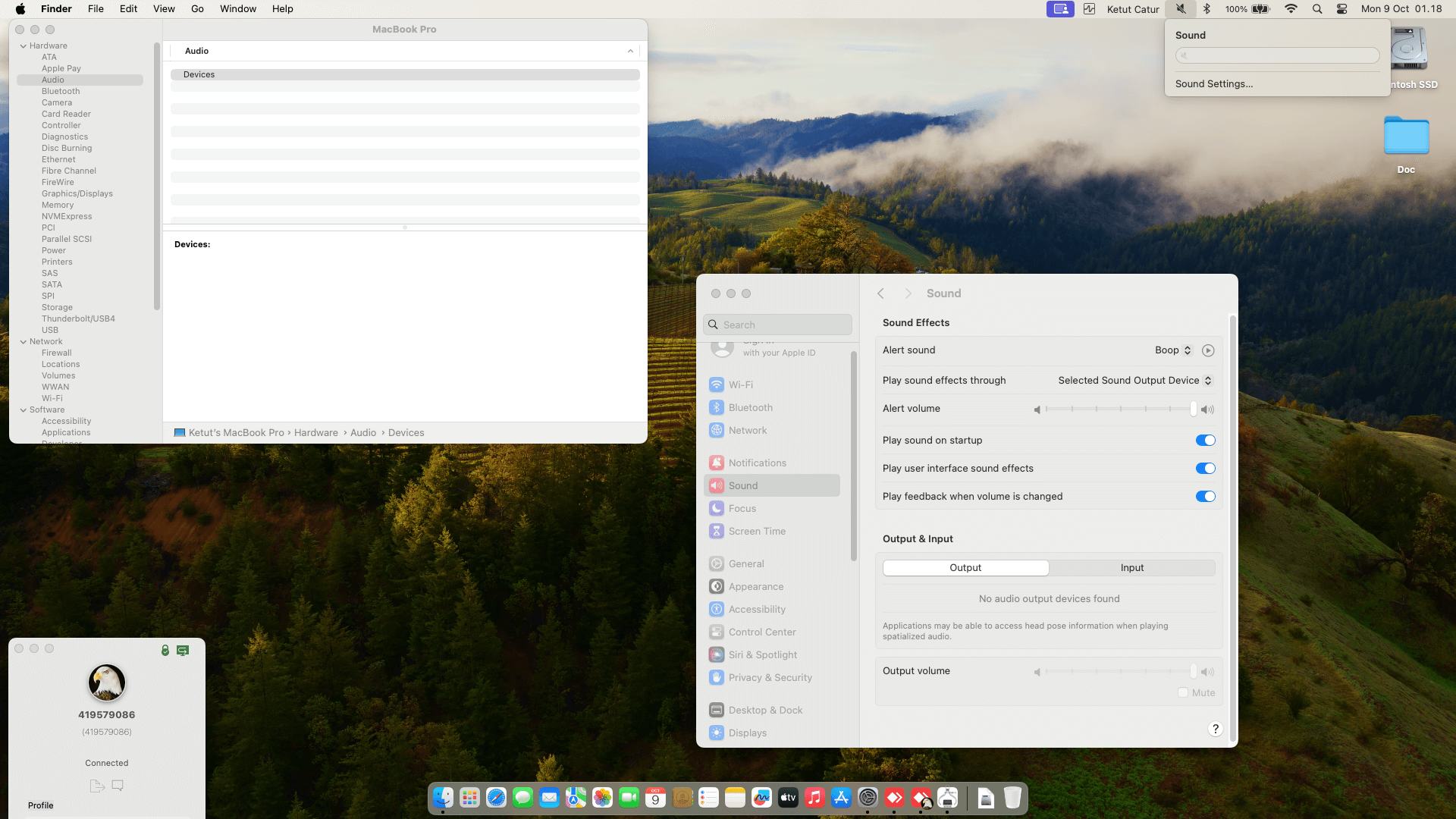Open the Doc folder on desktop
The width and height of the screenshot is (1456, 819).
[x=1406, y=136]
